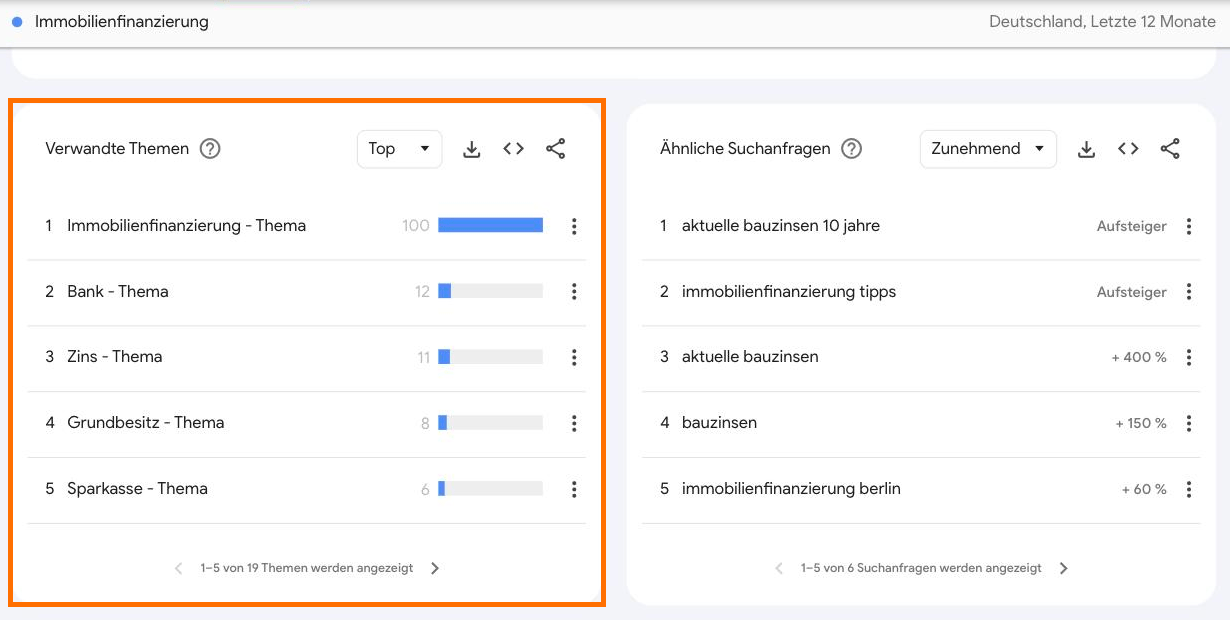Open more options for Immobilienfinanzierung - Thema
1230x620 pixels.
click(x=574, y=226)
